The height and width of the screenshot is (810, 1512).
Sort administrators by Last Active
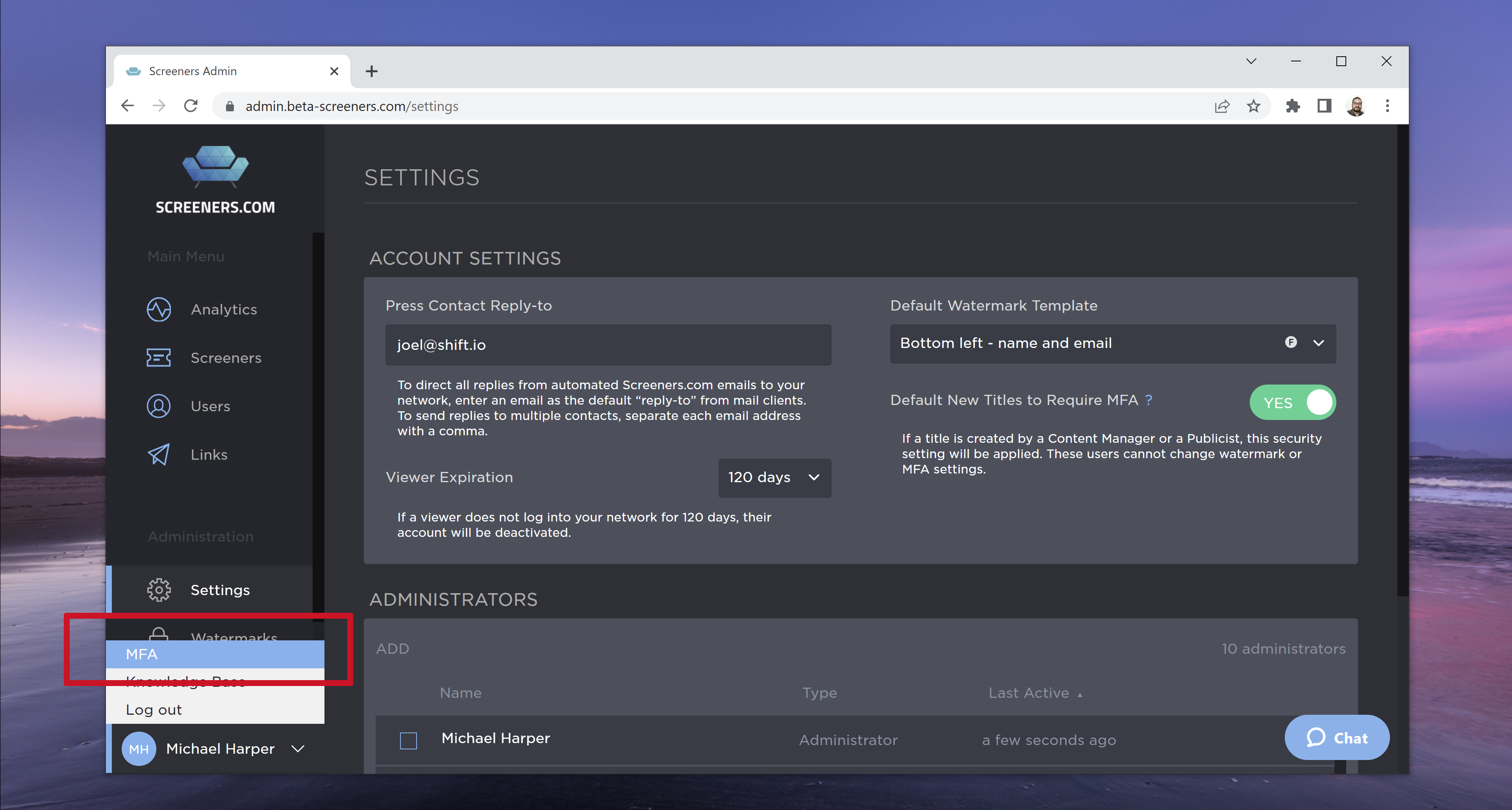tap(1035, 693)
